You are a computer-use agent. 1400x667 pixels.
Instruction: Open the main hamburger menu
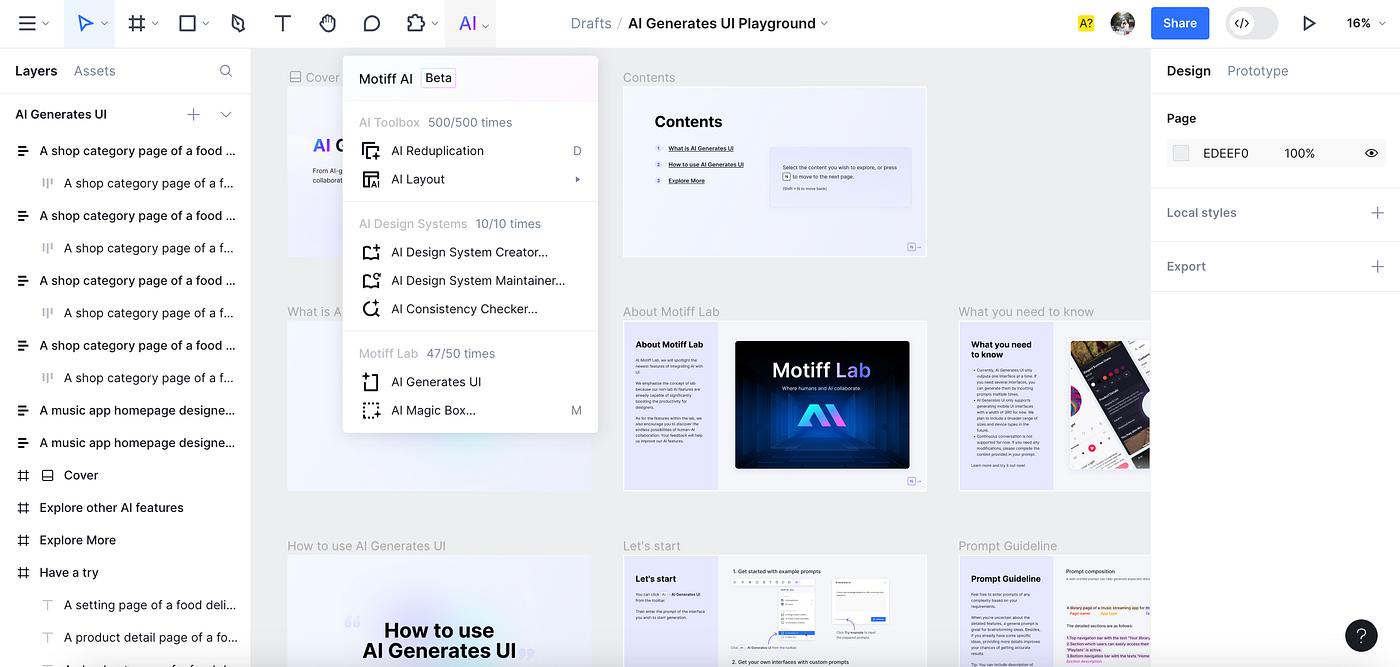27,23
